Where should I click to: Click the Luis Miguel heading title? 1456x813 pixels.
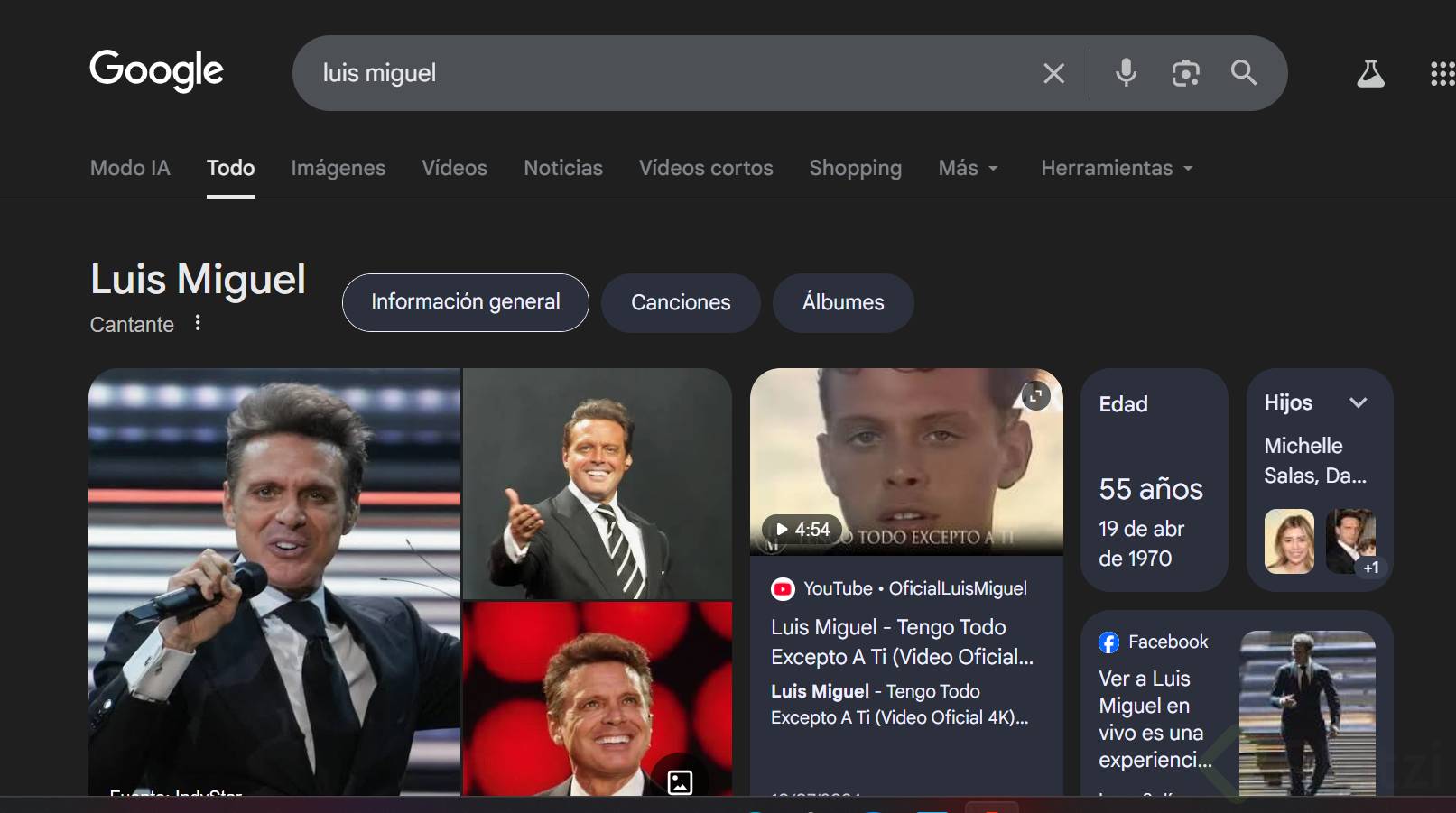pos(198,280)
